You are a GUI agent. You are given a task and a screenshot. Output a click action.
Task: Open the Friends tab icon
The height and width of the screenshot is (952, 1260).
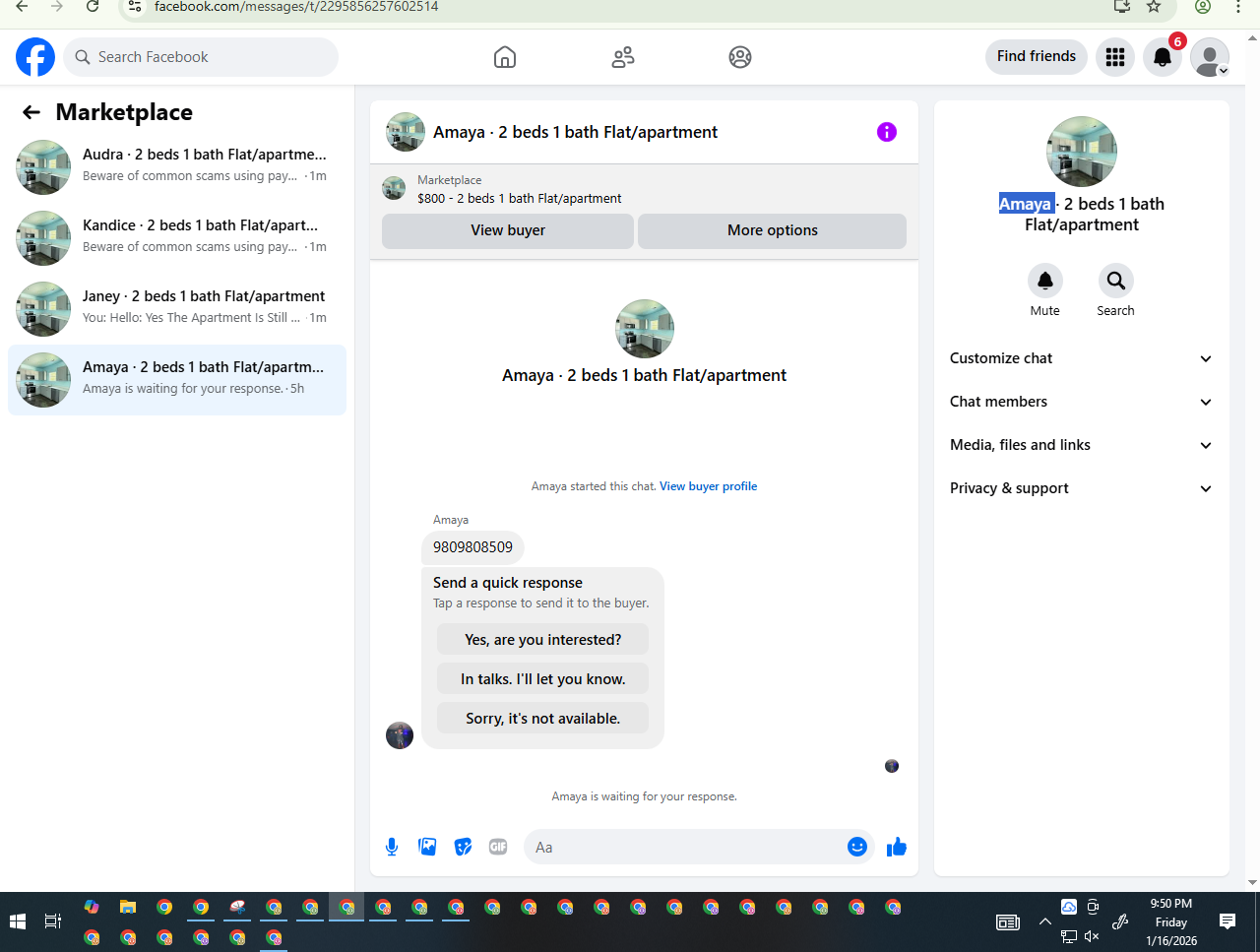pos(623,57)
